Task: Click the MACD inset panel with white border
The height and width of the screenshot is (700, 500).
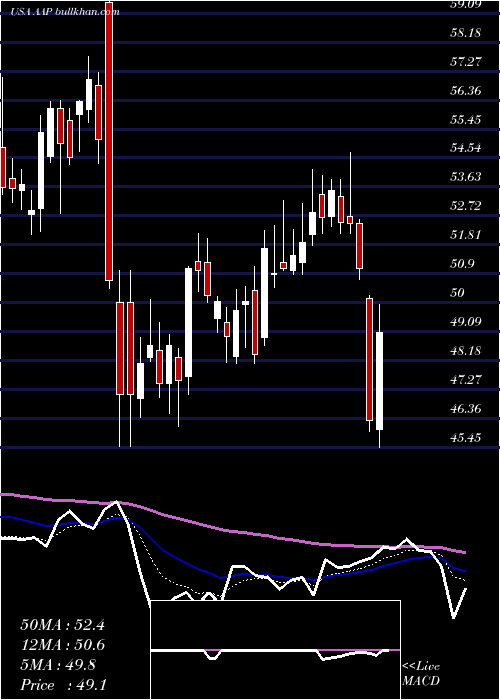Action: [x=275, y=650]
